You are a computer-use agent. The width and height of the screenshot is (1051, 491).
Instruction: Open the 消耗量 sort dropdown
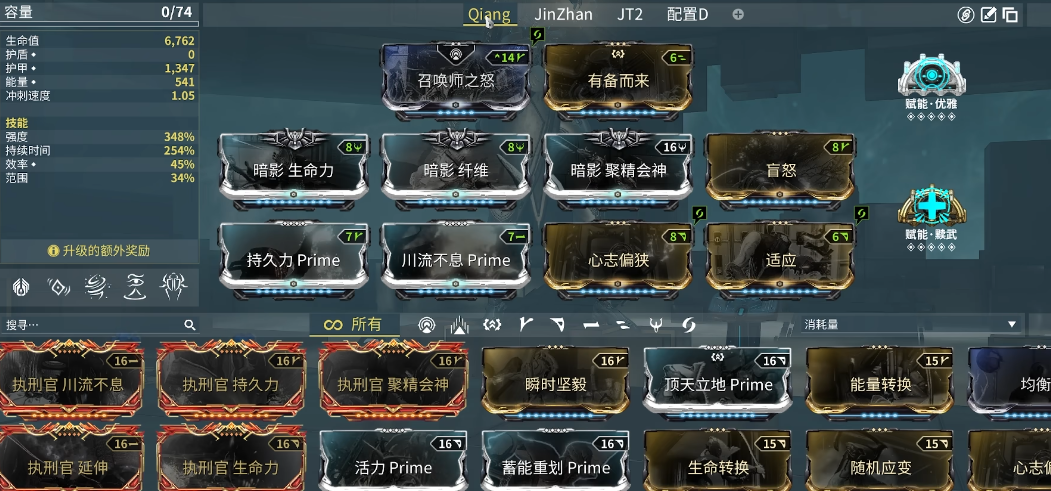pyautogui.click(x=911, y=325)
